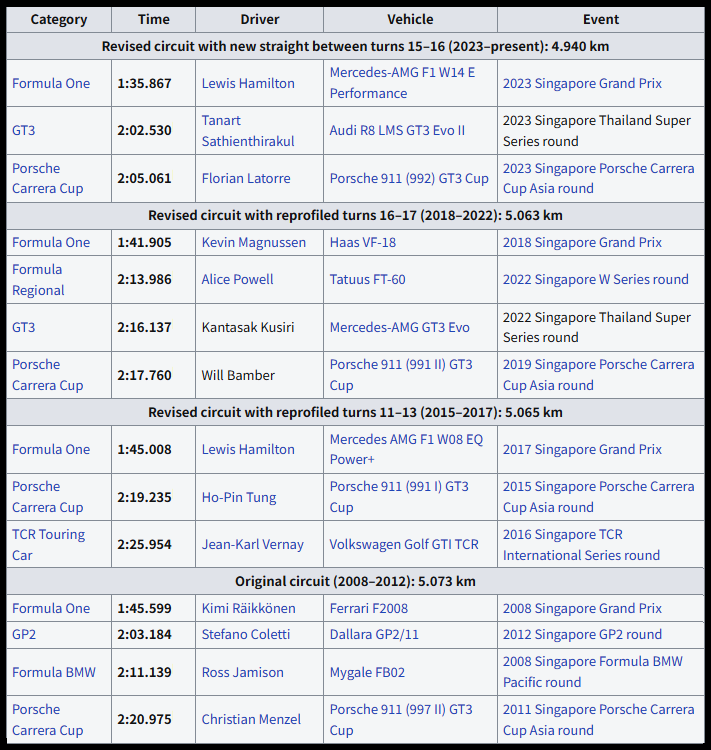This screenshot has width=711, height=750.
Task: Open Formula One link in Kevin Magnussen row
Action: (51, 242)
